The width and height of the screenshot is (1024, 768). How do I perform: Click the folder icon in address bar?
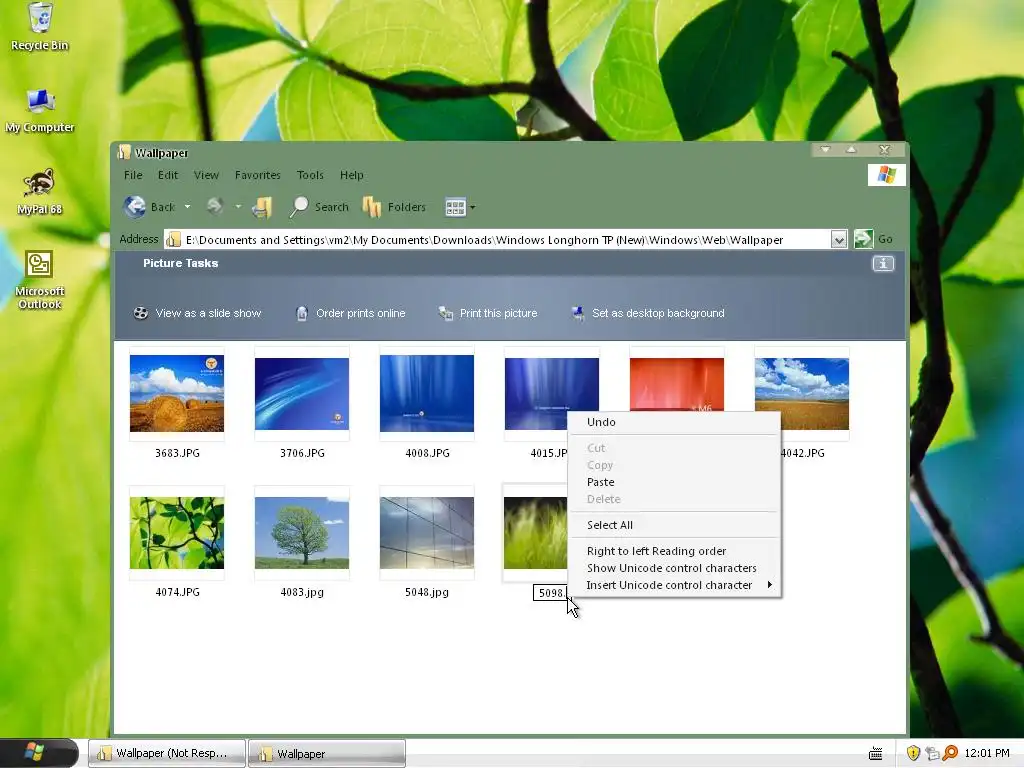(x=173, y=240)
